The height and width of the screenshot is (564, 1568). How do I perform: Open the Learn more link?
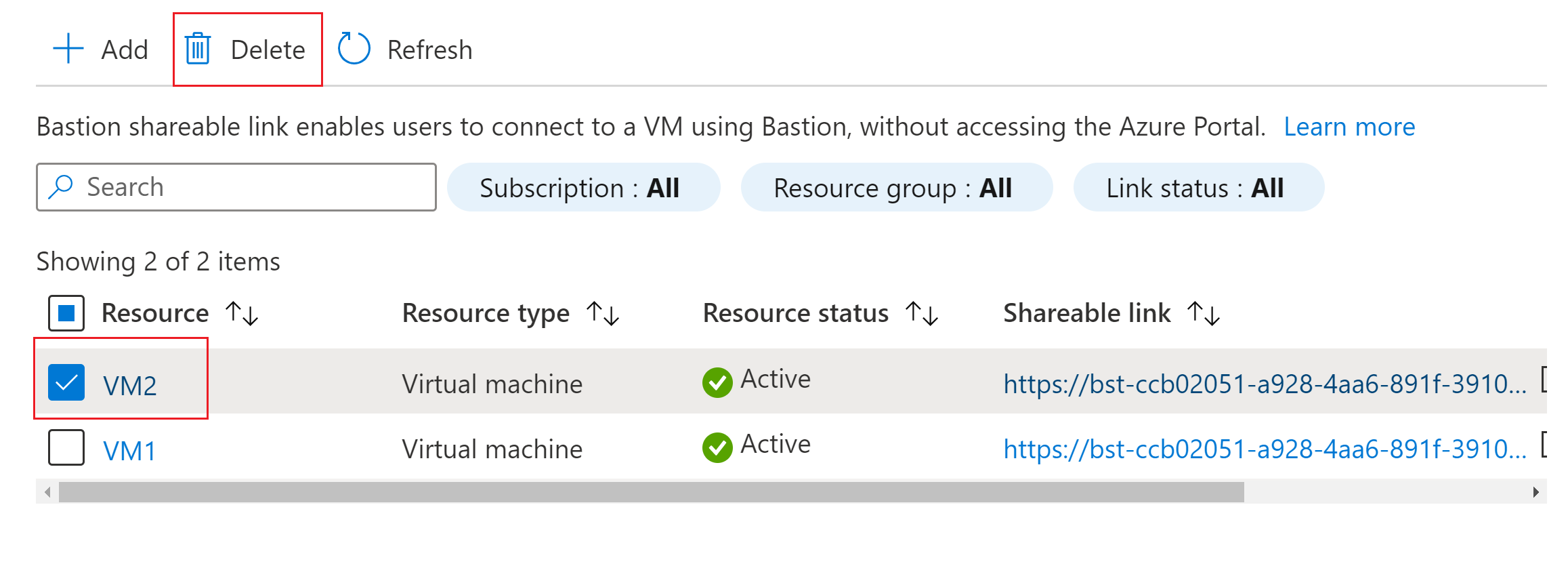pos(1349,127)
